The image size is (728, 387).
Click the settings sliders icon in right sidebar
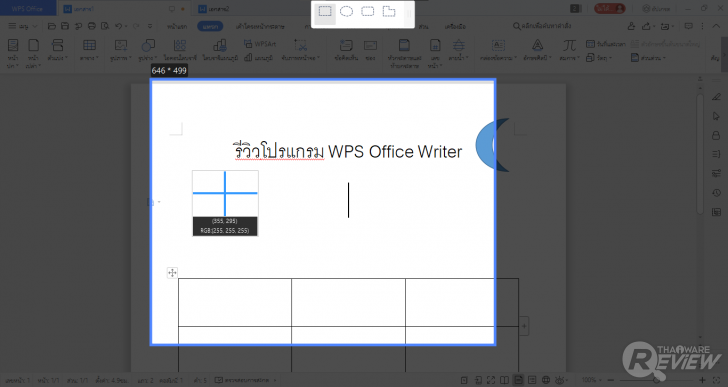(716, 173)
